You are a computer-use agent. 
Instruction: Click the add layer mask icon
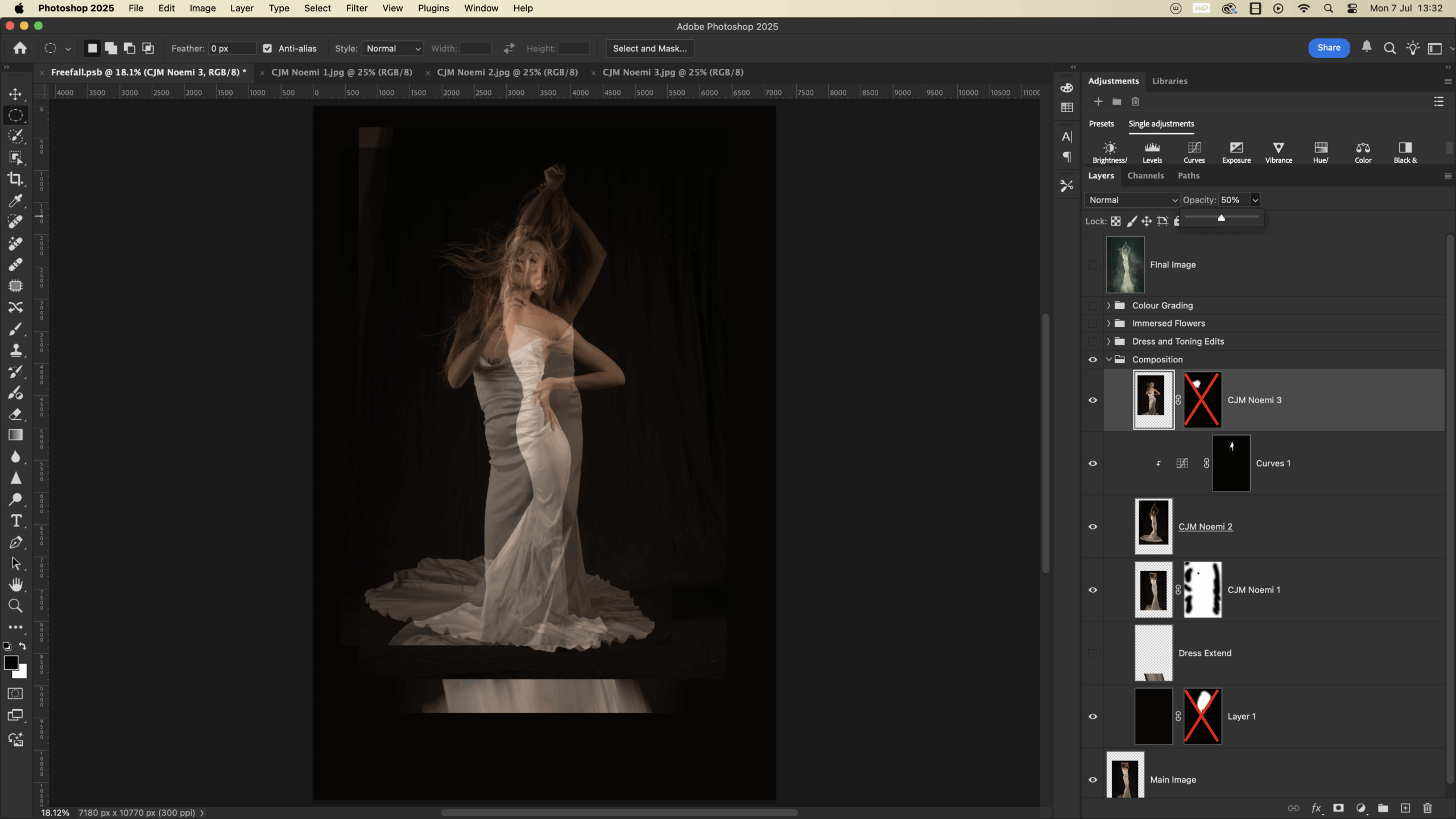1338,808
